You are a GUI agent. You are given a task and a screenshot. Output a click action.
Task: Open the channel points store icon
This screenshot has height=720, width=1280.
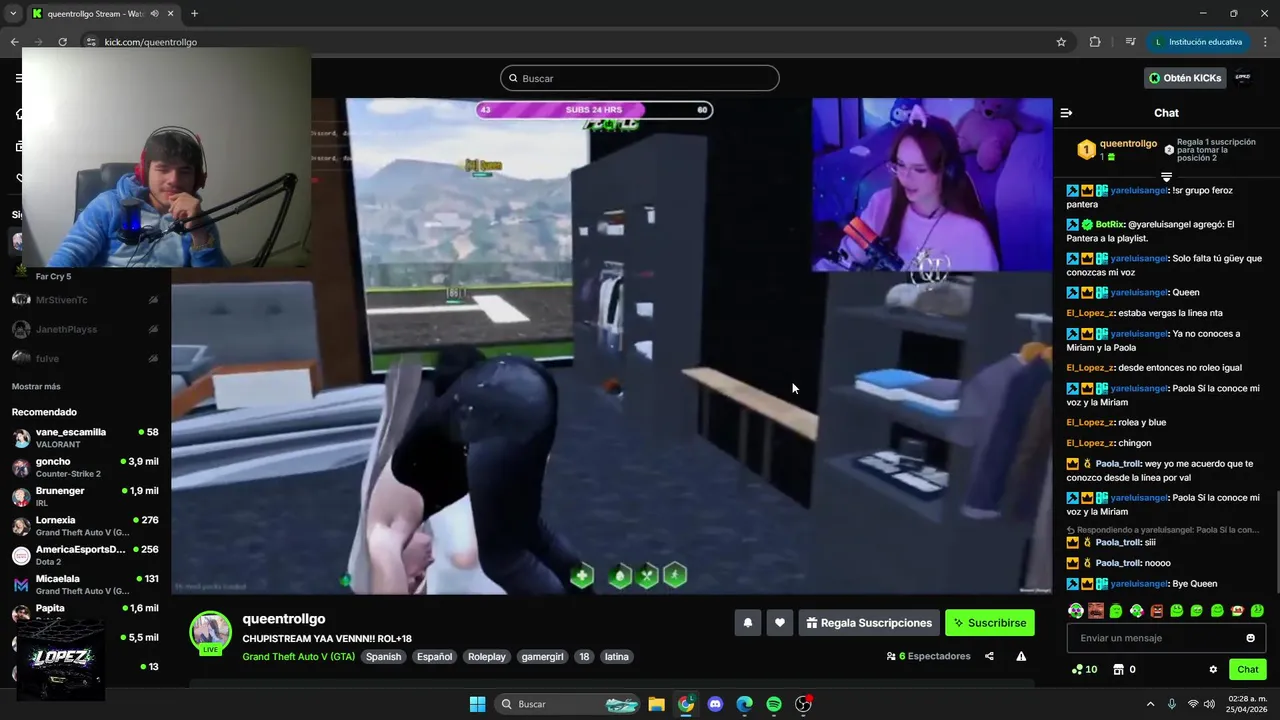[x=1119, y=669]
